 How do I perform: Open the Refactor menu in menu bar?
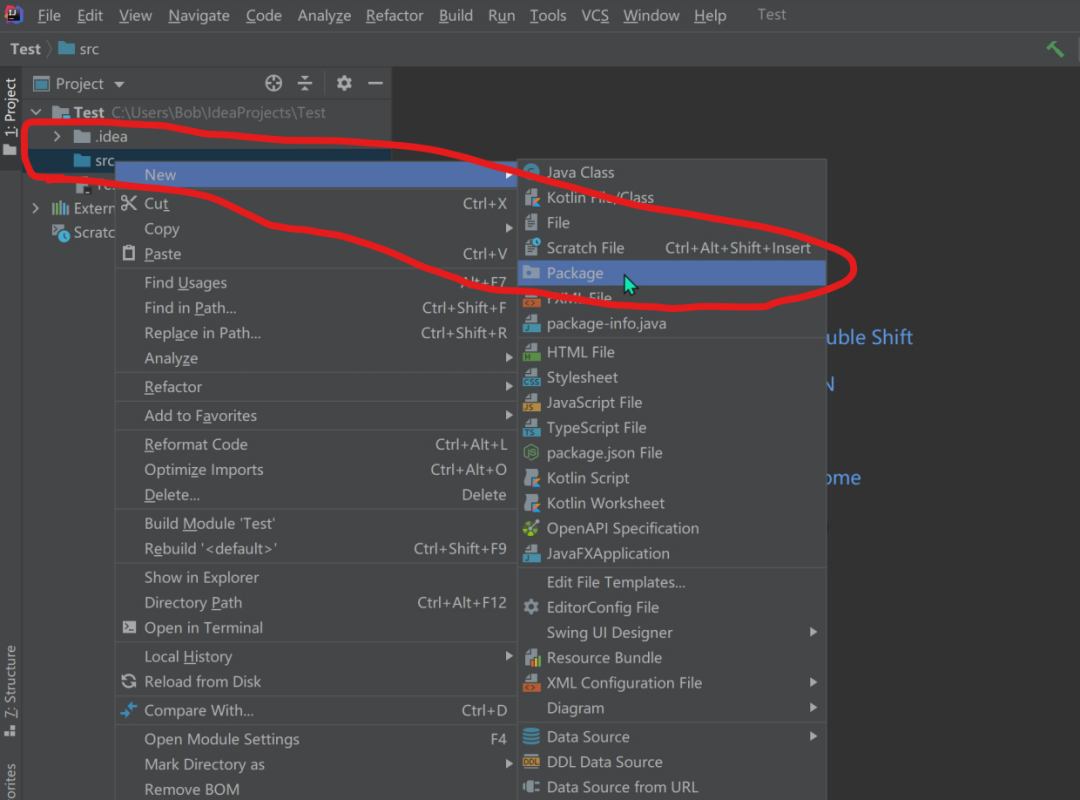(x=394, y=15)
